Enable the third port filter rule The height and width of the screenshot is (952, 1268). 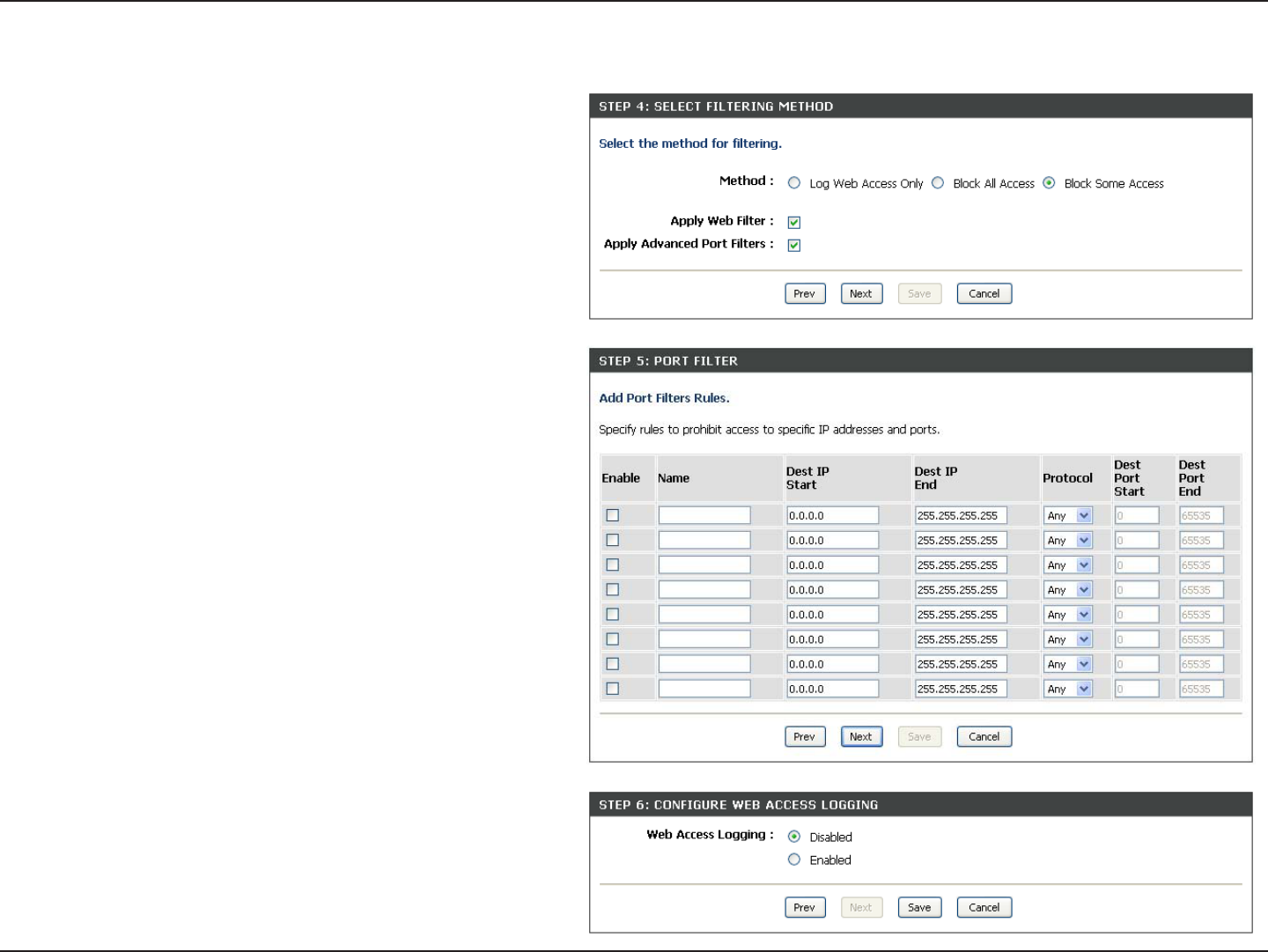click(613, 565)
